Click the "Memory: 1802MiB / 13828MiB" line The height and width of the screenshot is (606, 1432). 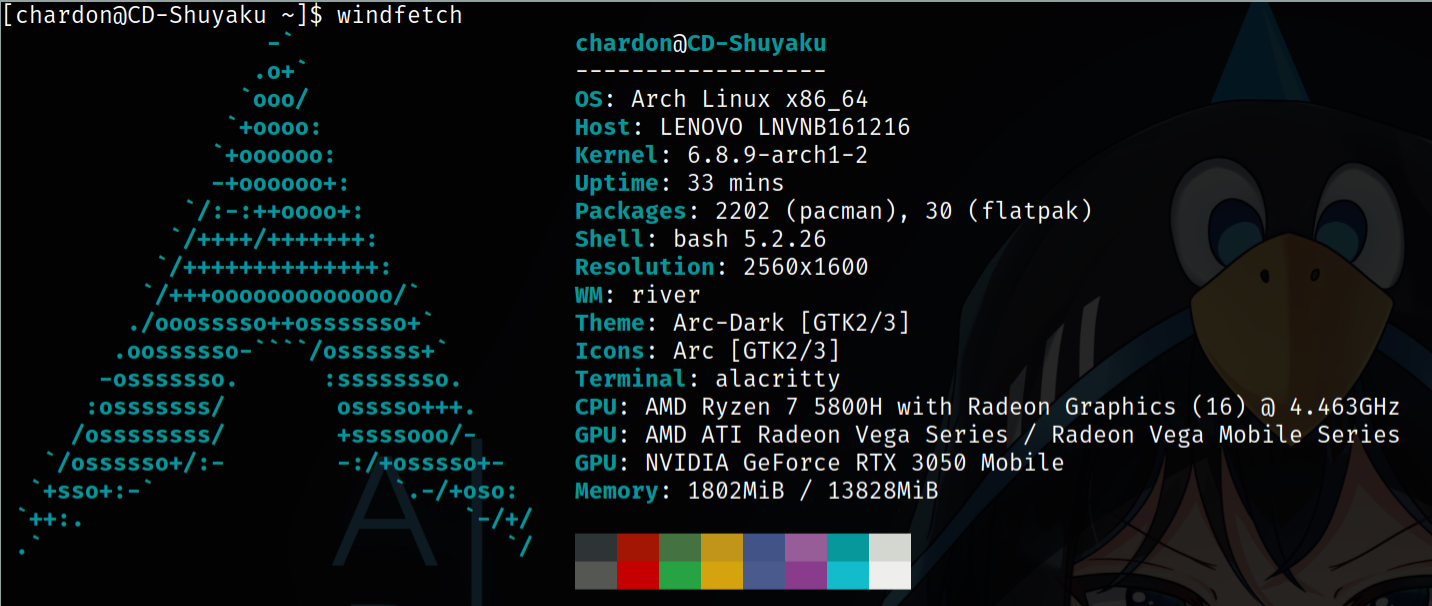756,492
